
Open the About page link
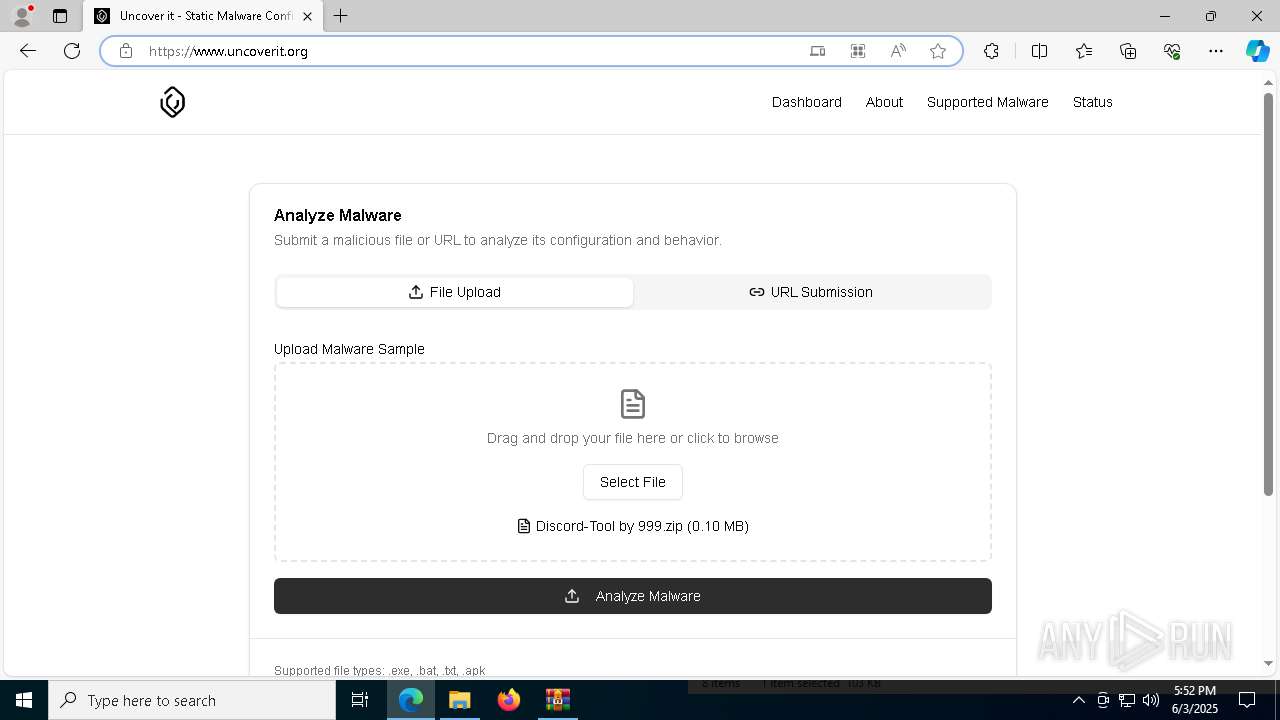click(x=884, y=102)
